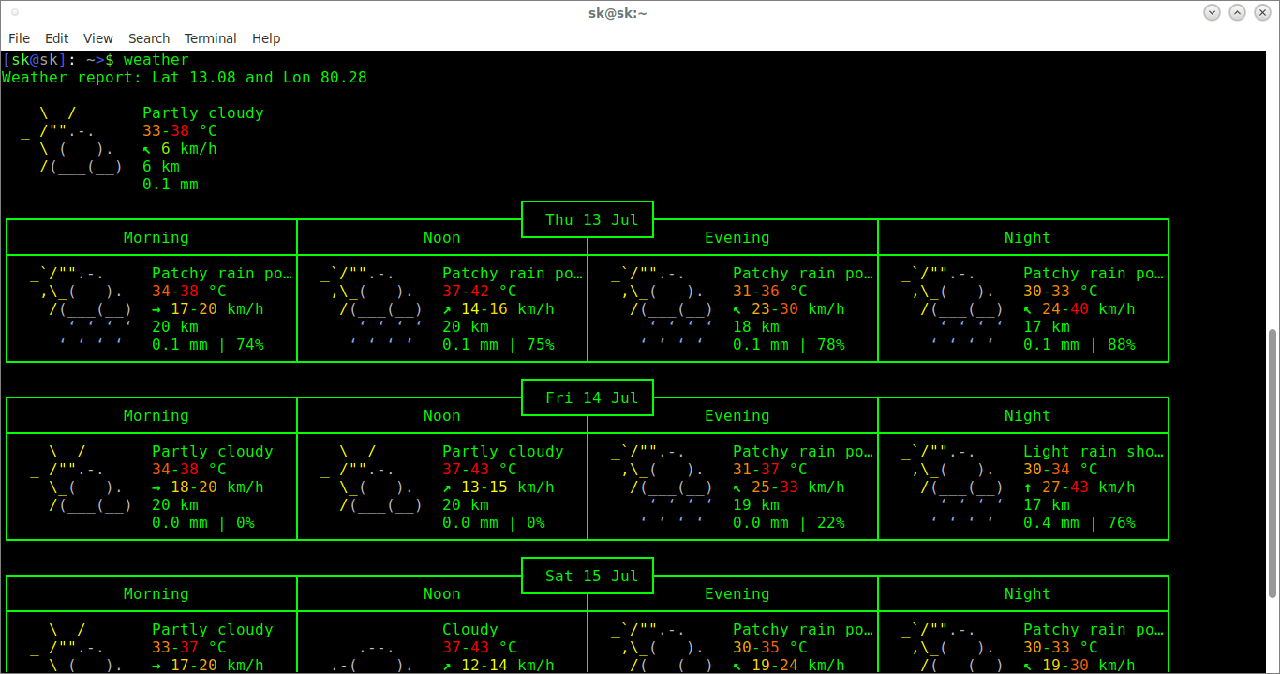Image resolution: width=1280 pixels, height=674 pixels.
Task: Open the Edit menu
Action: 56,38
